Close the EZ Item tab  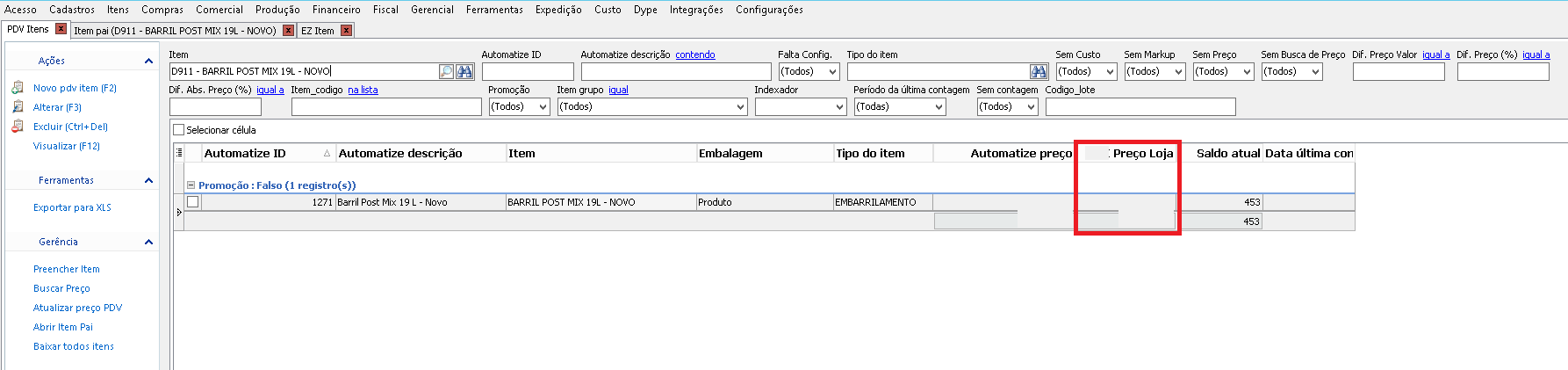[x=346, y=30]
